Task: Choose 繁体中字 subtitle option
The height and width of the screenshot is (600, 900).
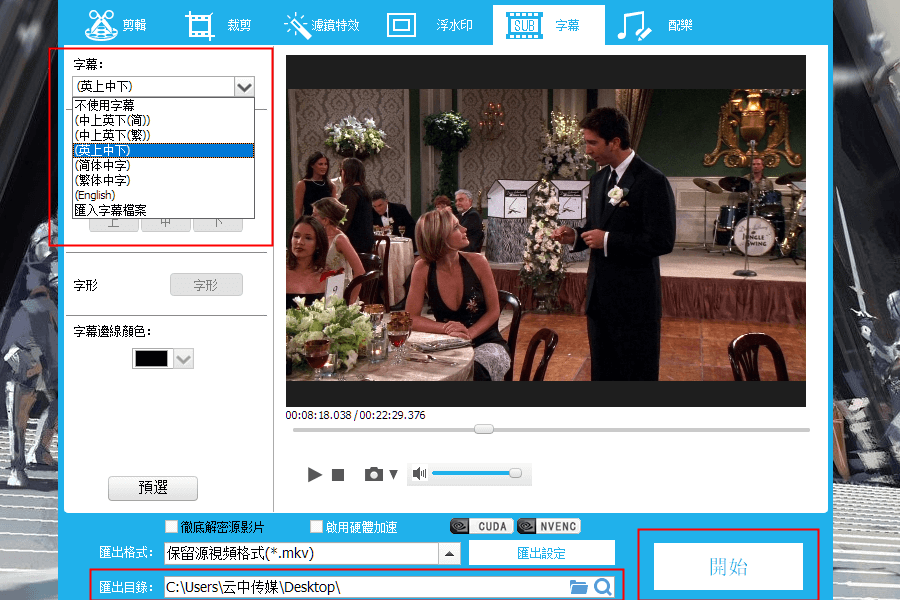Action: click(163, 180)
